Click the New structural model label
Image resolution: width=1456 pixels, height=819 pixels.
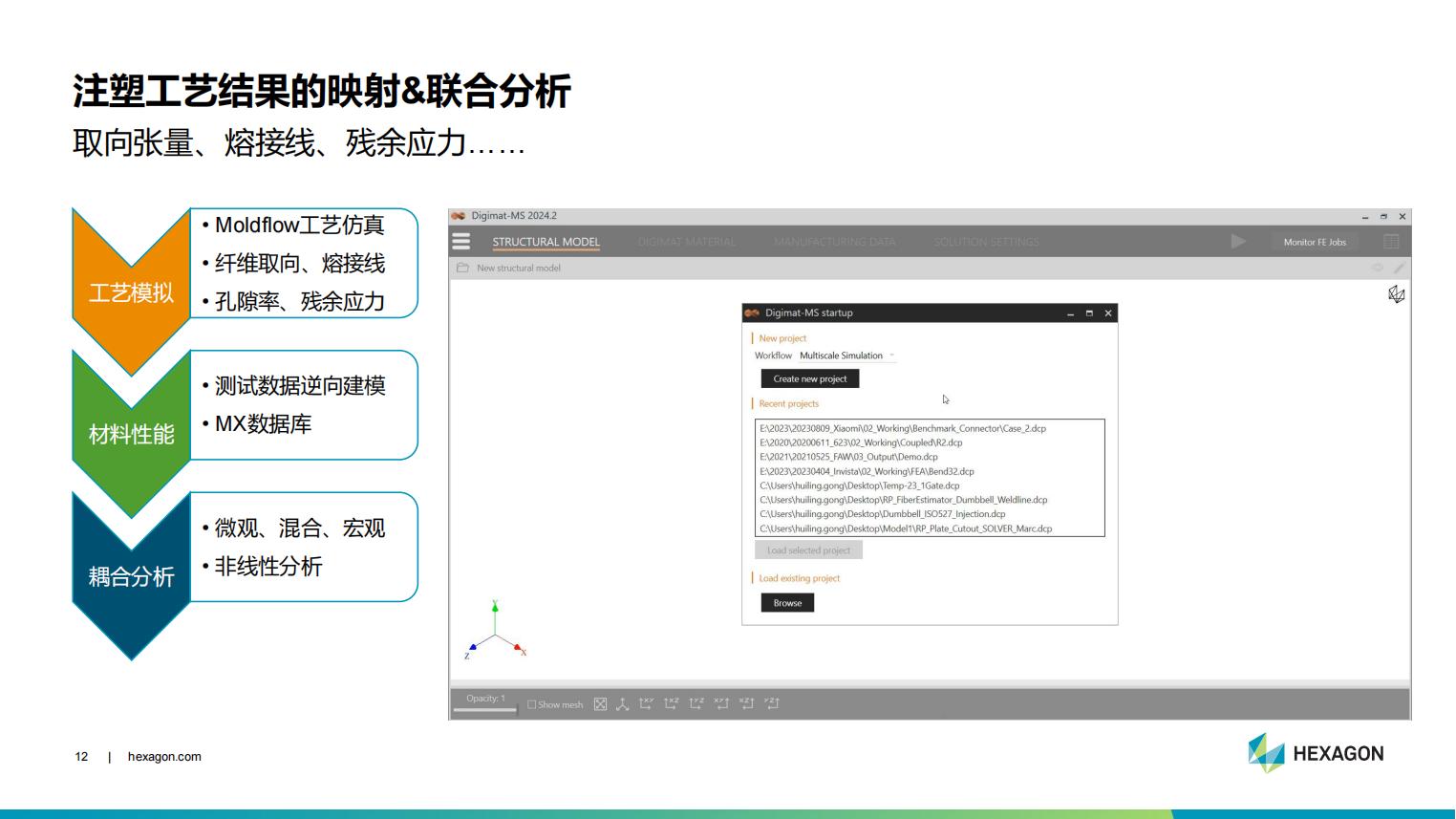519,269
